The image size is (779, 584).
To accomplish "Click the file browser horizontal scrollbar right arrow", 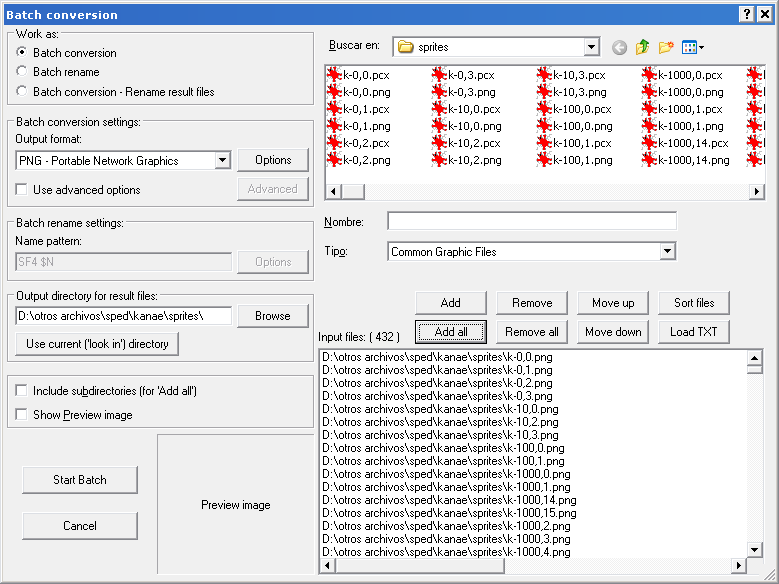I will [756, 190].
